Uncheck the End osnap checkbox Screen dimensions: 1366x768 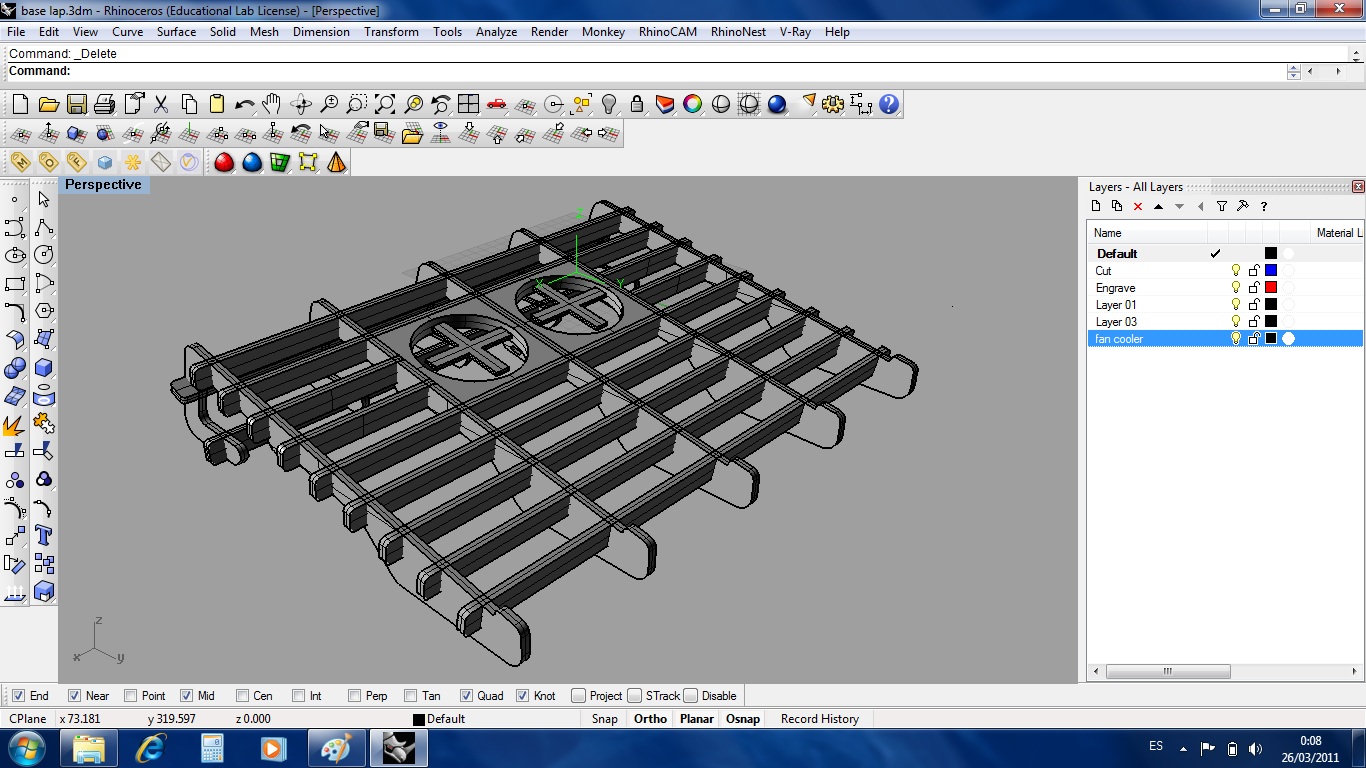(18, 696)
